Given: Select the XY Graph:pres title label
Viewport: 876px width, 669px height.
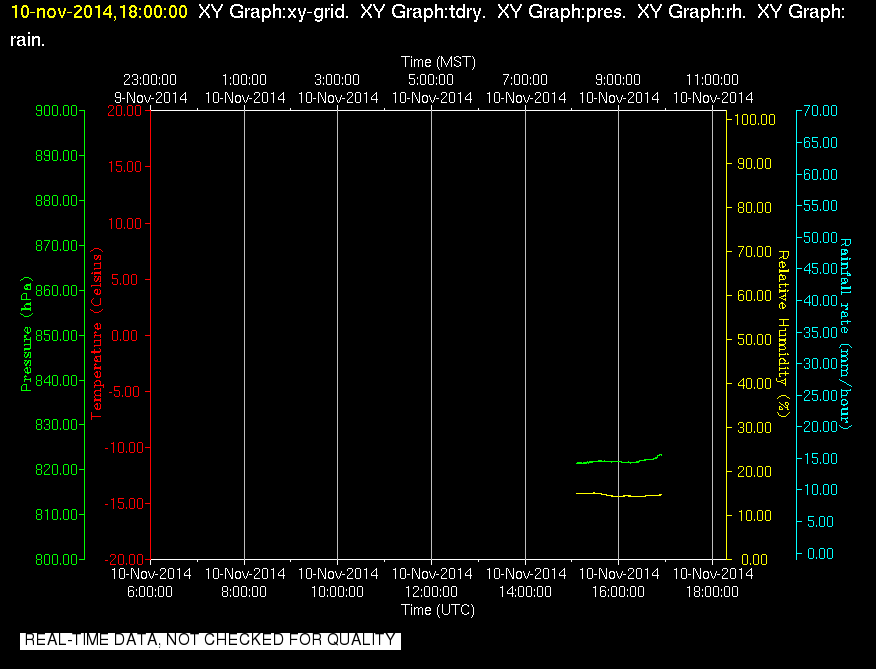Looking at the screenshot, I should point(561,12).
